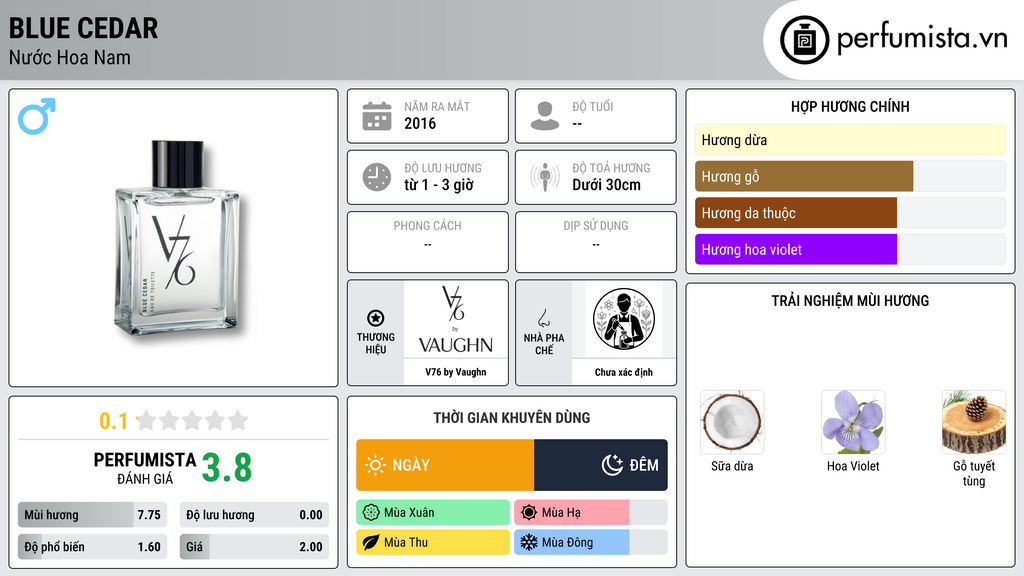Click the BLUE CEDAR title
Screen dimensions: 1024x576
[84, 28]
